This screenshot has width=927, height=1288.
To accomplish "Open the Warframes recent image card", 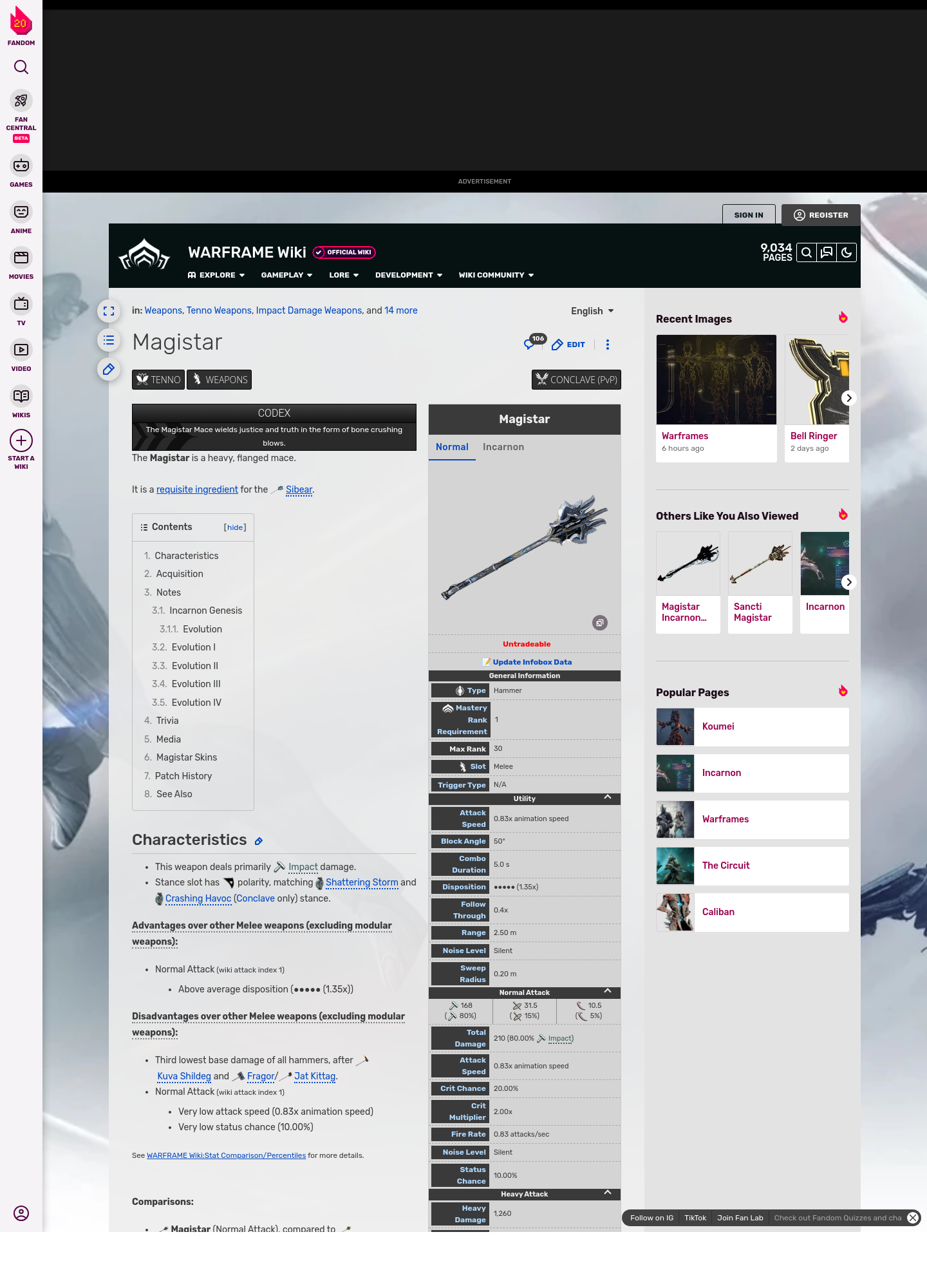I will click(716, 398).
